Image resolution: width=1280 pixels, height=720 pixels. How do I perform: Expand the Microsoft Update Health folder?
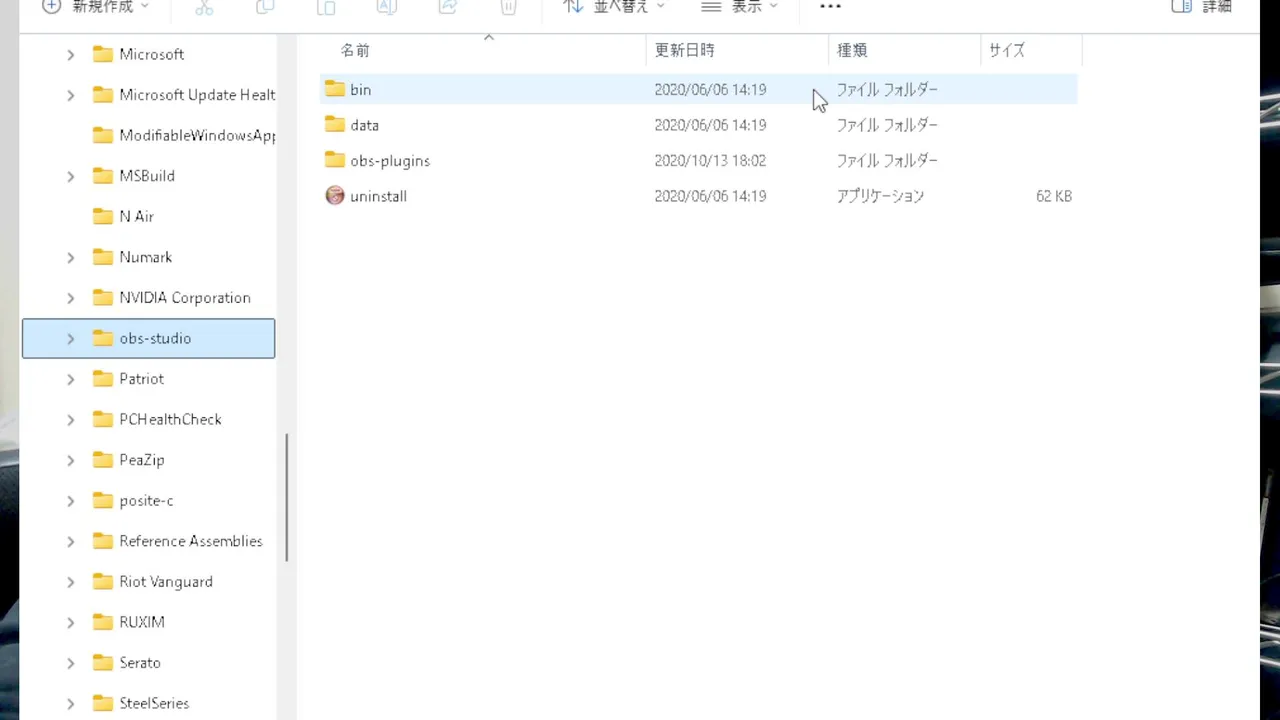[x=70, y=95]
